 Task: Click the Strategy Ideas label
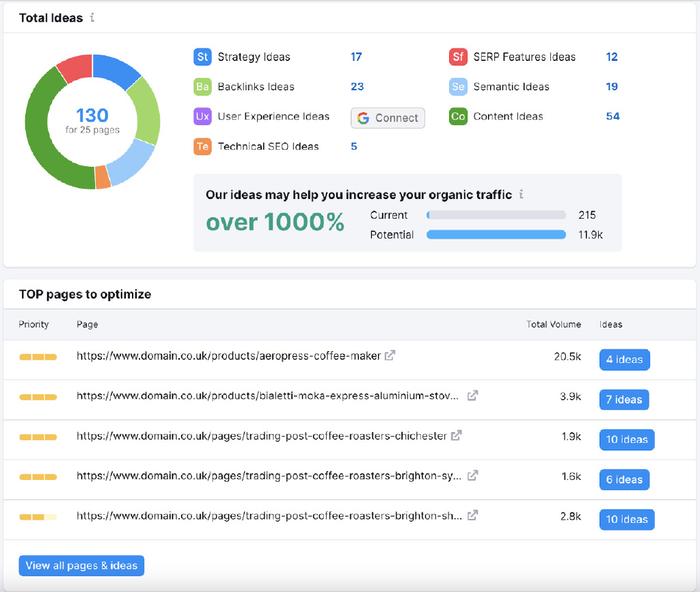pos(254,57)
